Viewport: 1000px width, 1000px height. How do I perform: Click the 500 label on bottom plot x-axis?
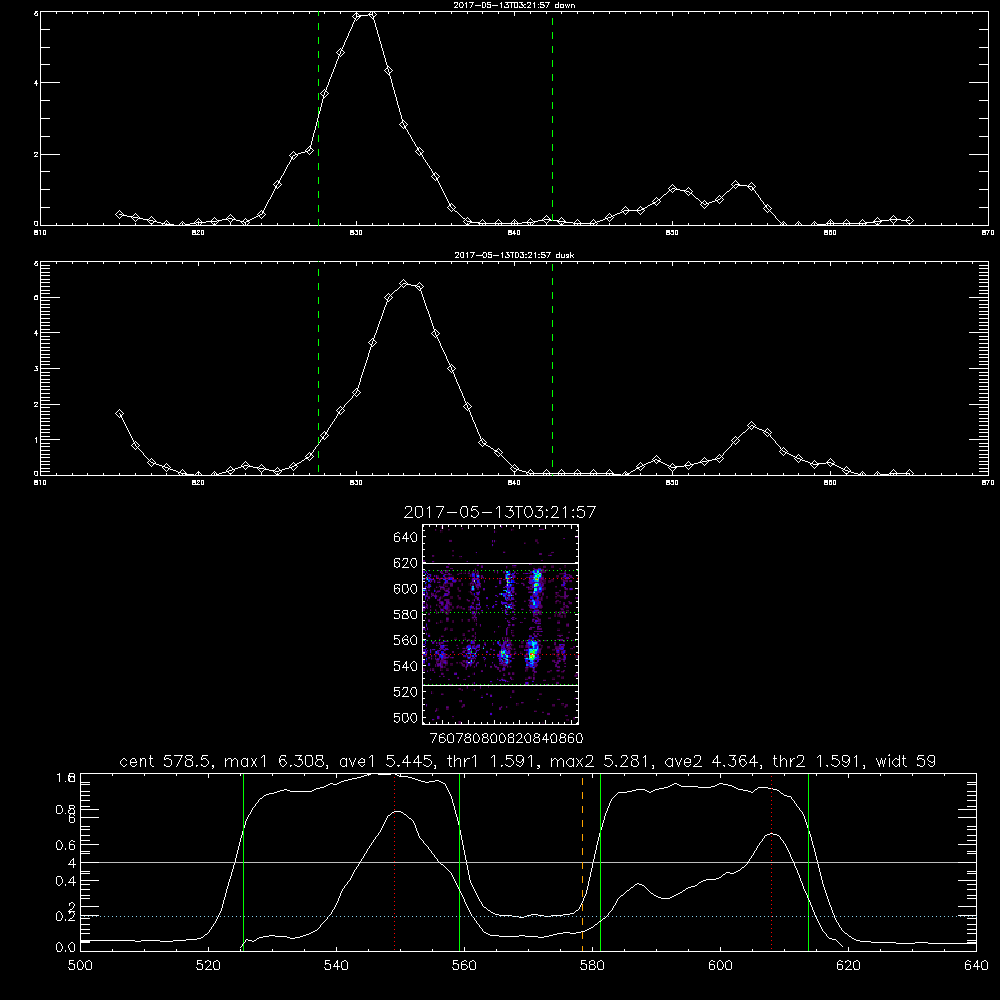click(80, 966)
